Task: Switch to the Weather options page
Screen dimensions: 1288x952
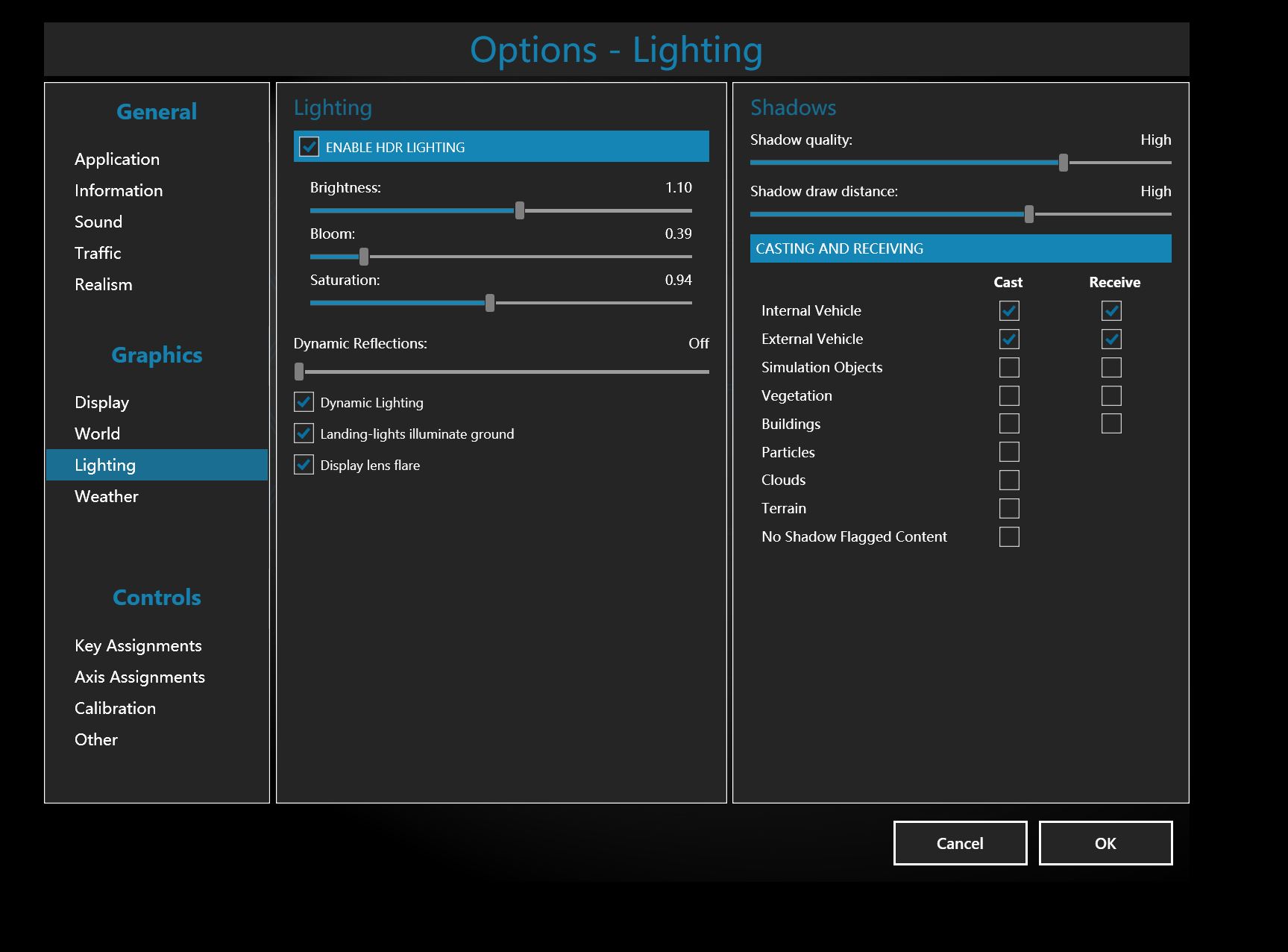Action: pos(107,496)
